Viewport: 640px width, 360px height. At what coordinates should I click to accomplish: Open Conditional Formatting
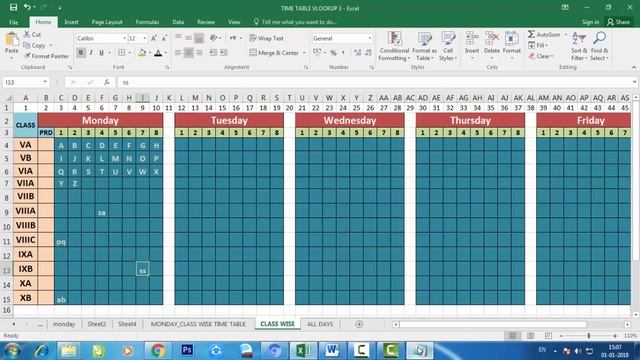[394, 46]
